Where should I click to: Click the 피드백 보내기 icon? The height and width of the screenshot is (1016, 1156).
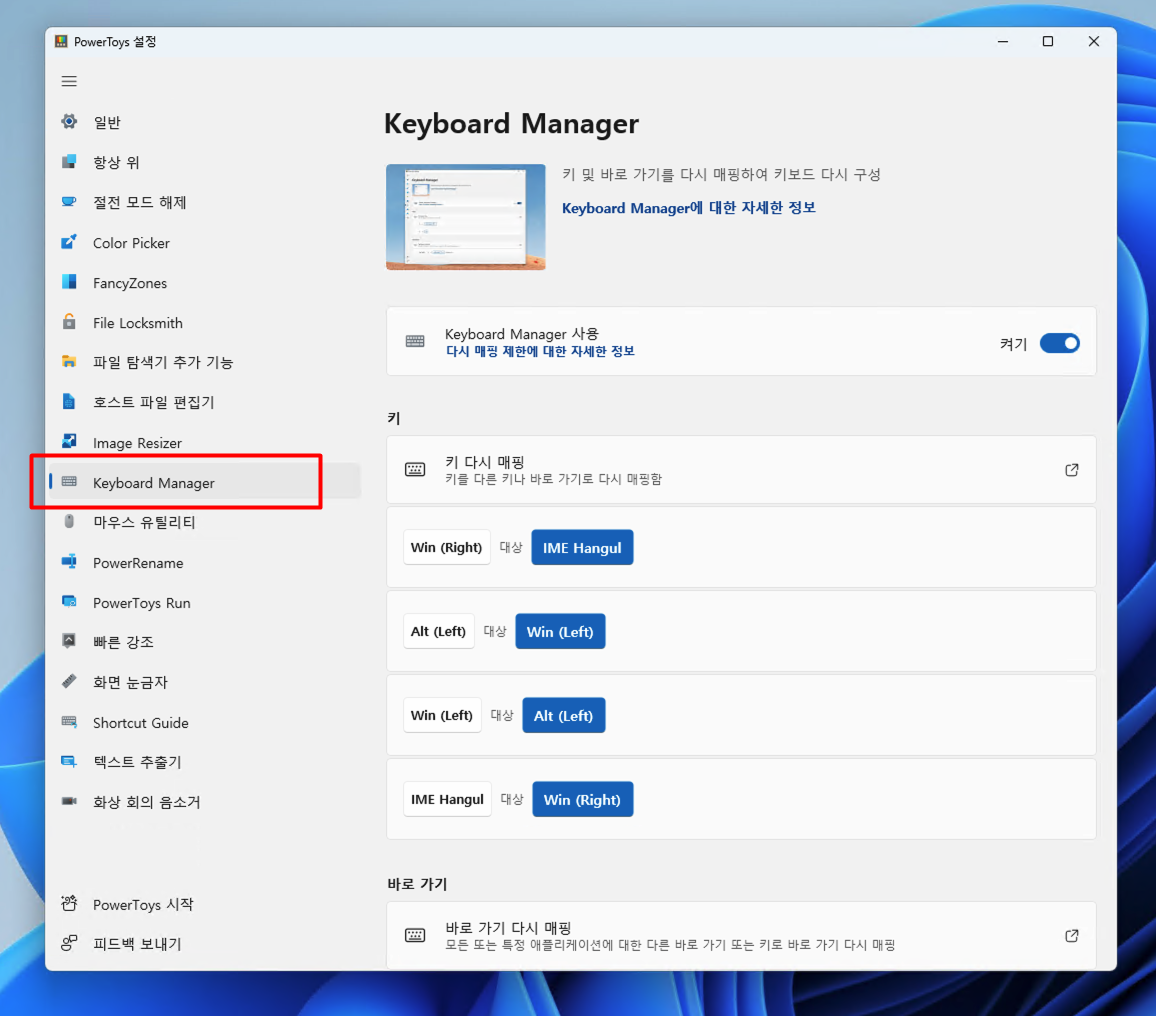69,944
